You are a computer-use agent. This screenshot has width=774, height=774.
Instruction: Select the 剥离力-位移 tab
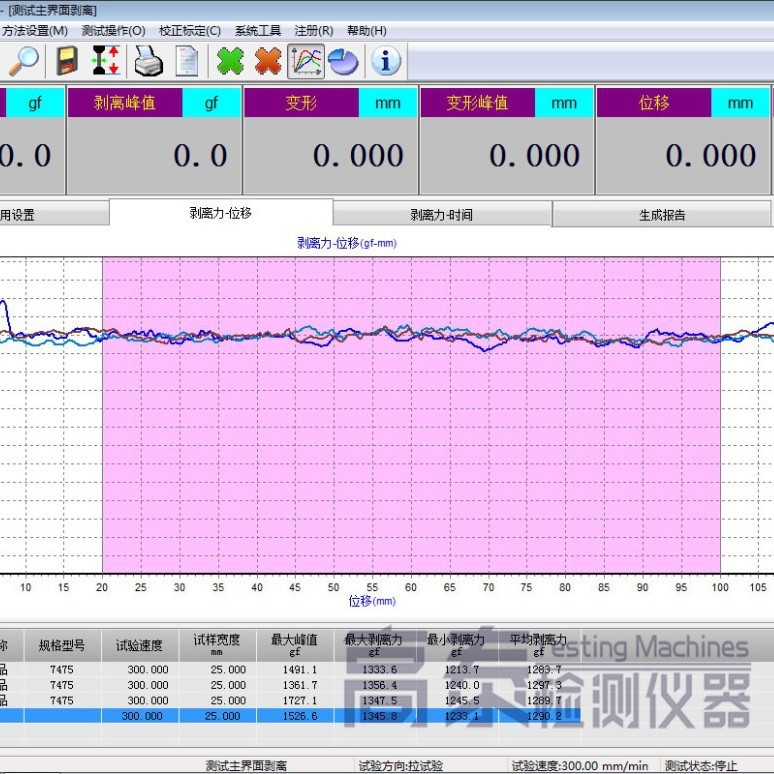click(x=220, y=213)
